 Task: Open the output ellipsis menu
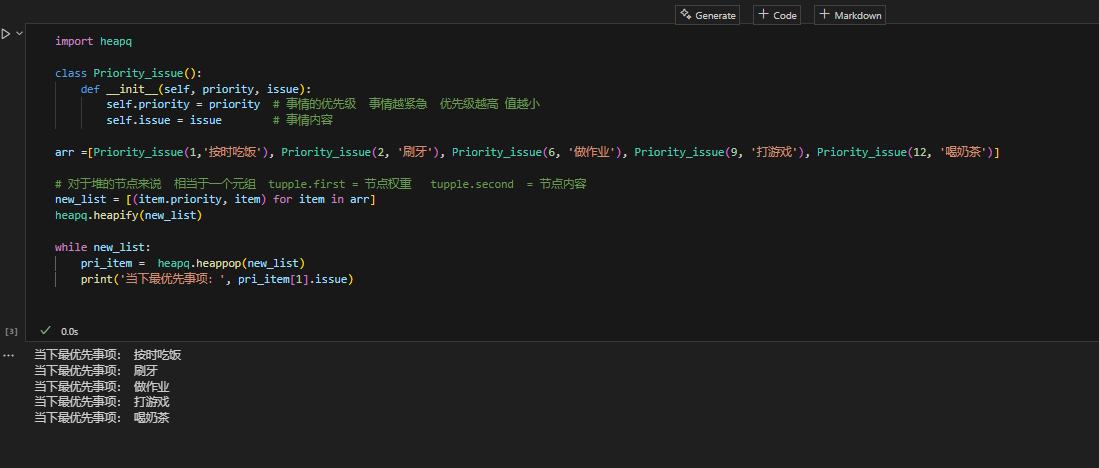[8, 355]
